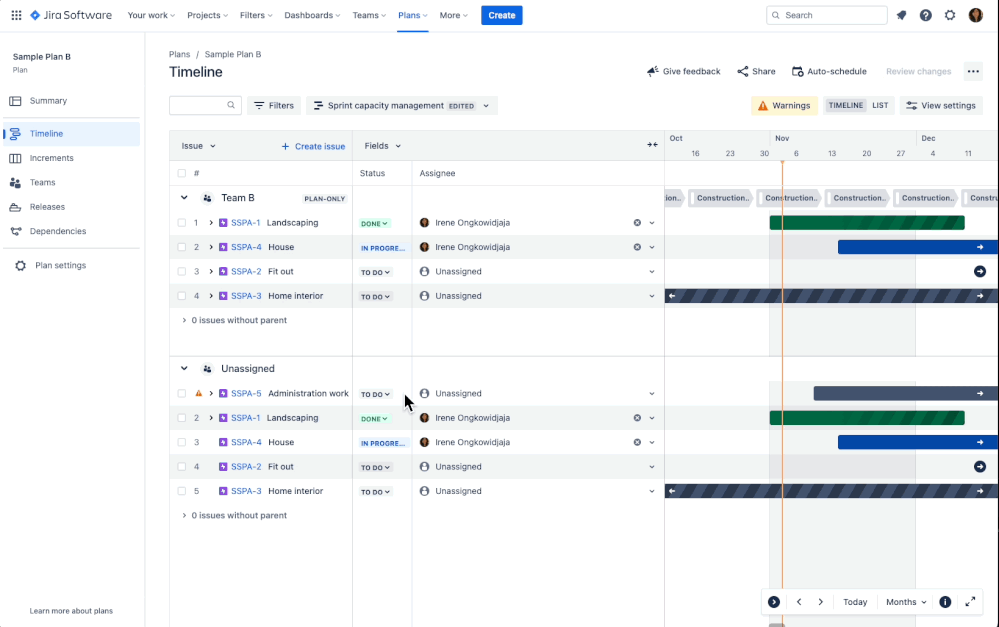This screenshot has height=627, width=999.
Task: Open the More menu
Action: pyautogui.click(x=453, y=15)
